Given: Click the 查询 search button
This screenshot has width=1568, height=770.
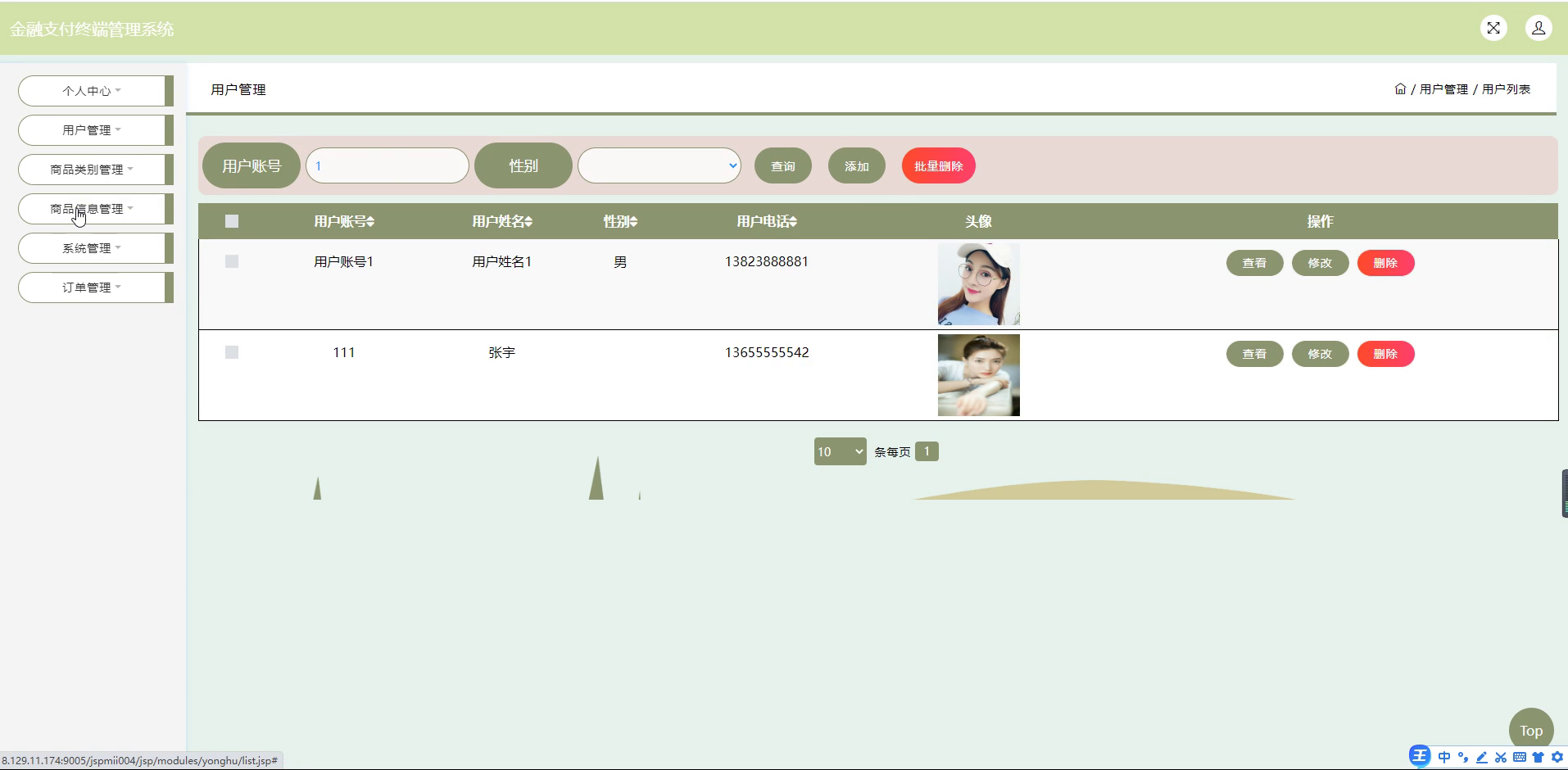Looking at the screenshot, I should 783,165.
